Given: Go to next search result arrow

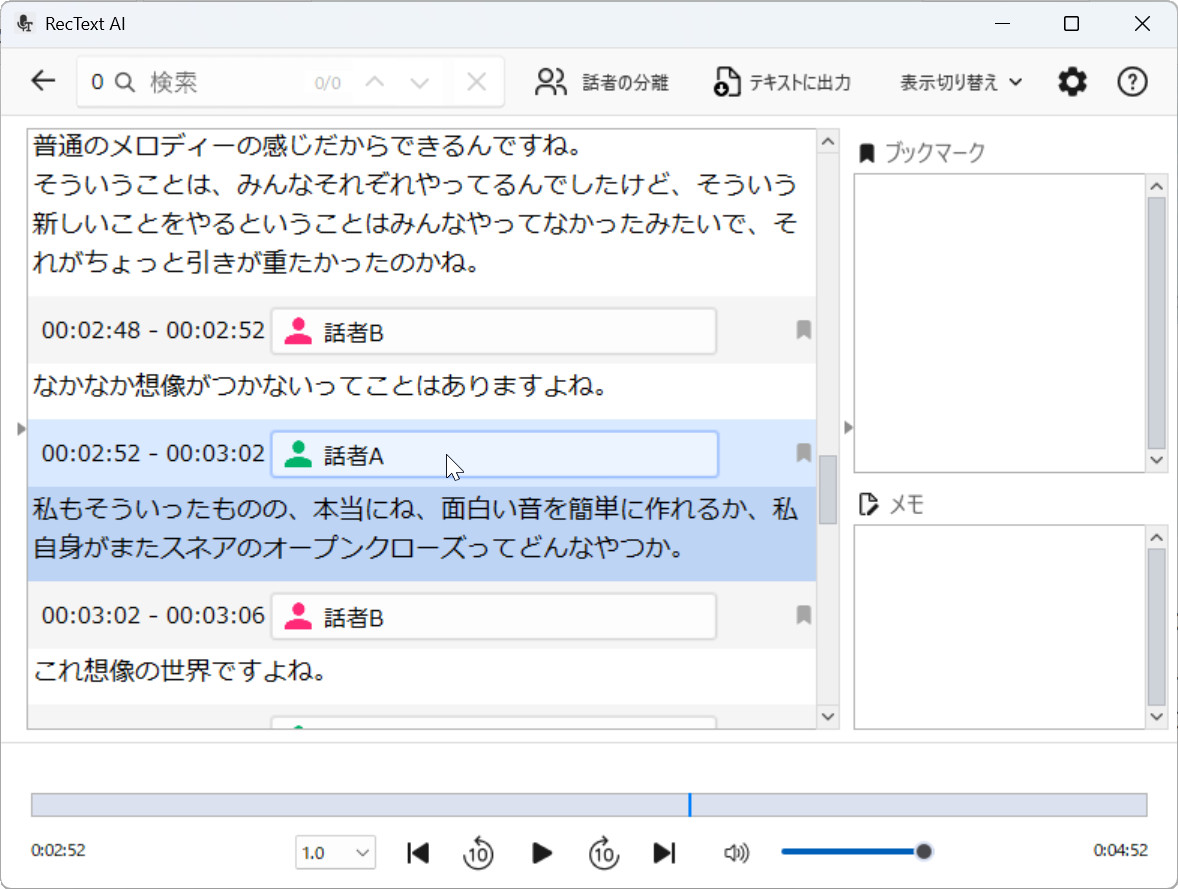Looking at the screenshot, I should coord(420,82).
